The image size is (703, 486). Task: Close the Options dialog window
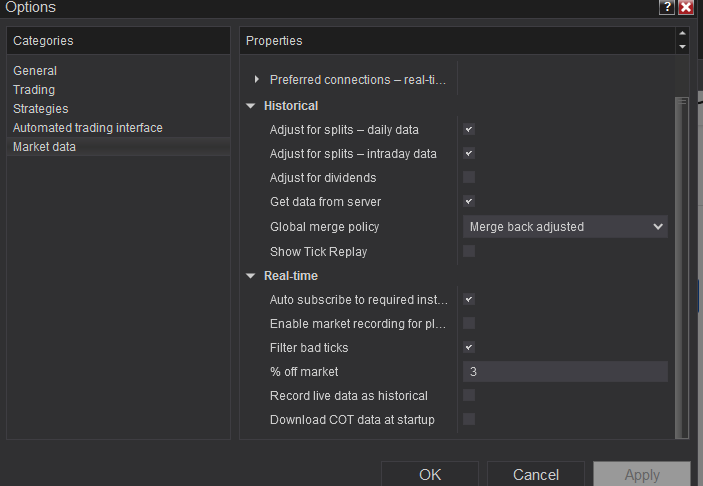686,7
